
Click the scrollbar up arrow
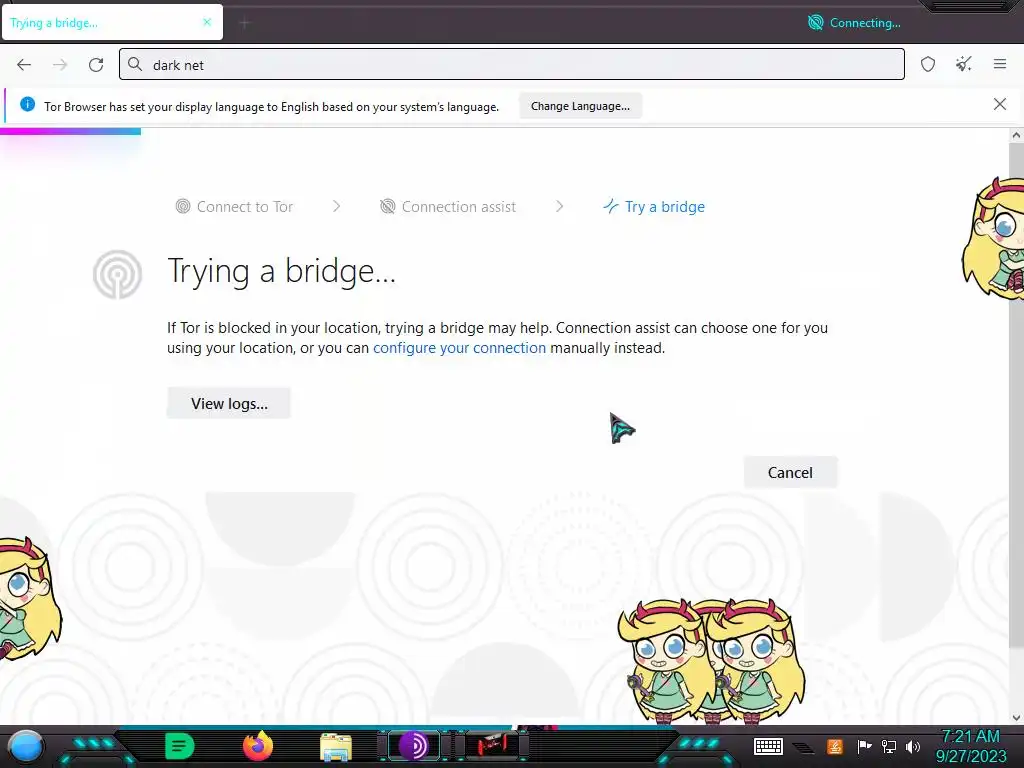click(1016, 136)
